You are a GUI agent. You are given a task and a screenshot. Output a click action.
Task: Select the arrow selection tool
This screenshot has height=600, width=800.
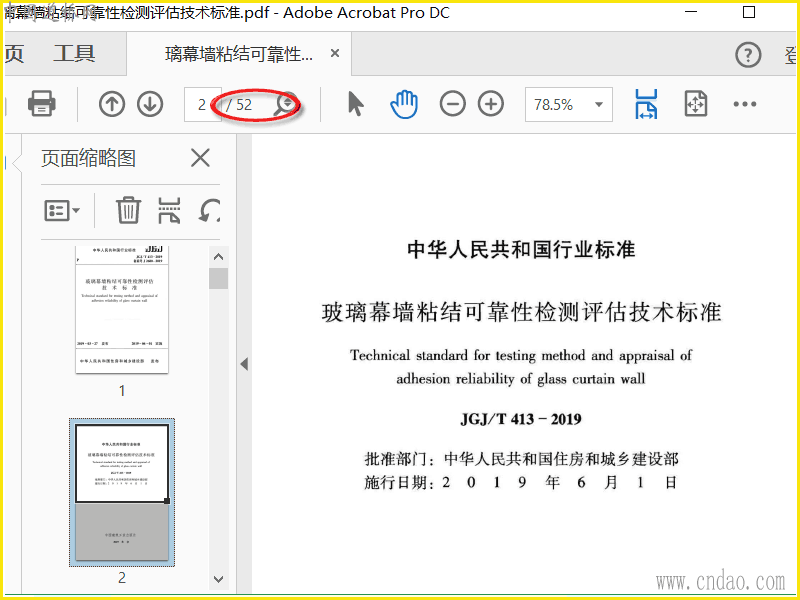click(356, 104)
